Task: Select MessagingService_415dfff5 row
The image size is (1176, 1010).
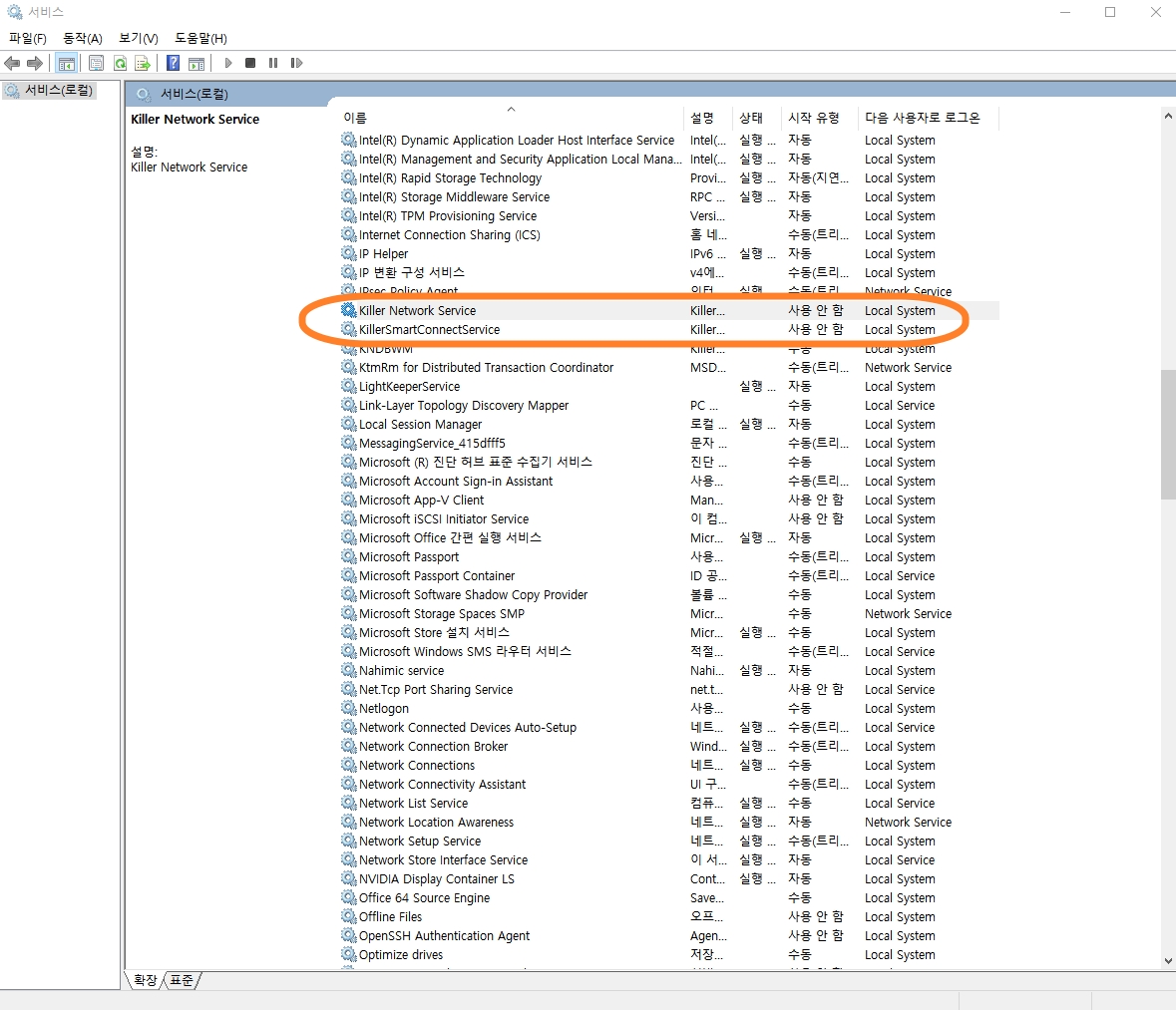Action: (669, 443)
